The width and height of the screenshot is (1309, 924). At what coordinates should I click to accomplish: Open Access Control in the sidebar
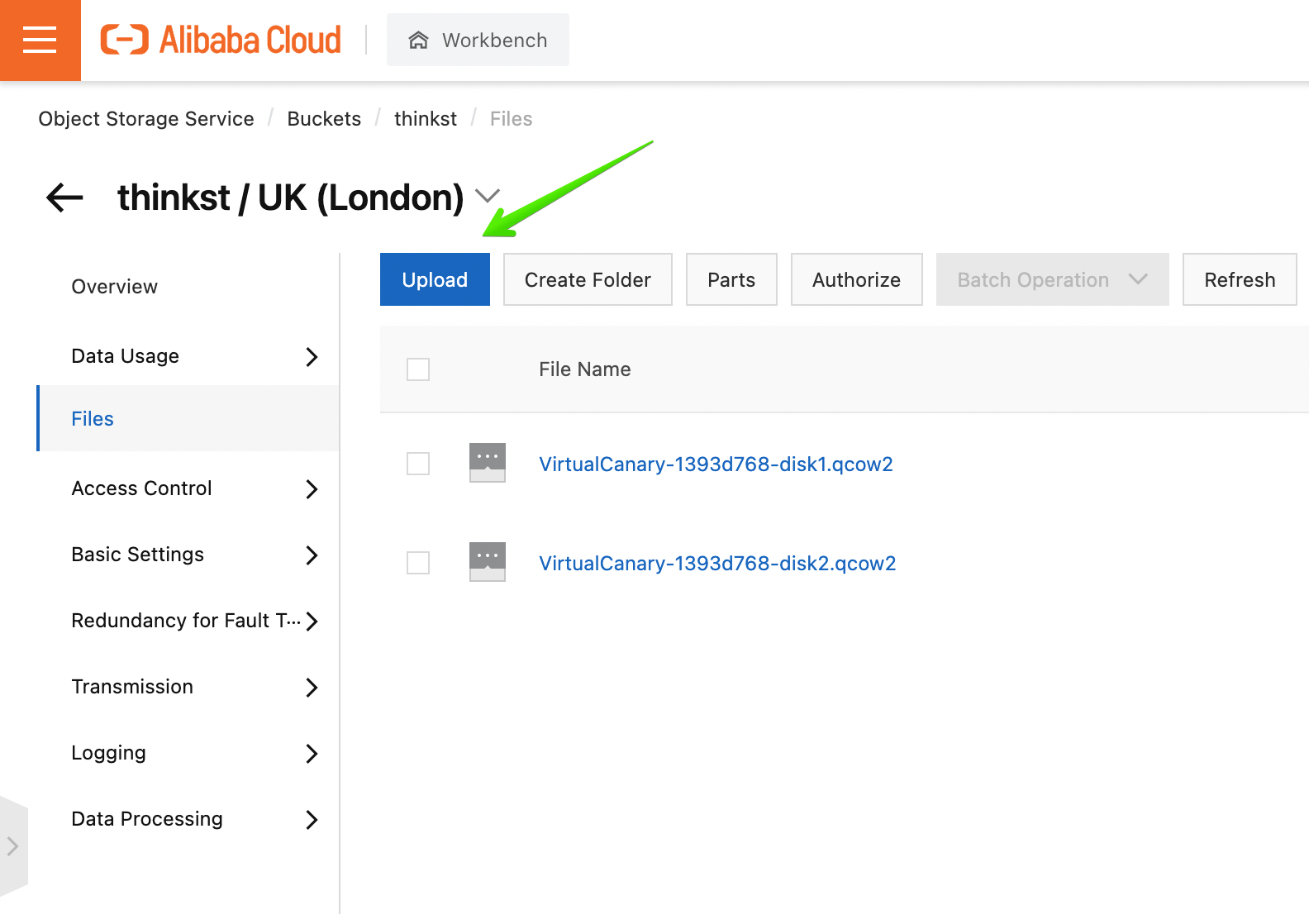coord(188,488)
